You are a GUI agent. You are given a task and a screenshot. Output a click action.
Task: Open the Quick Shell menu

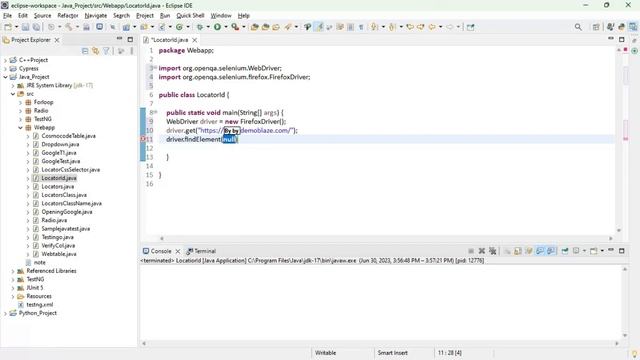tap(190, 16)
